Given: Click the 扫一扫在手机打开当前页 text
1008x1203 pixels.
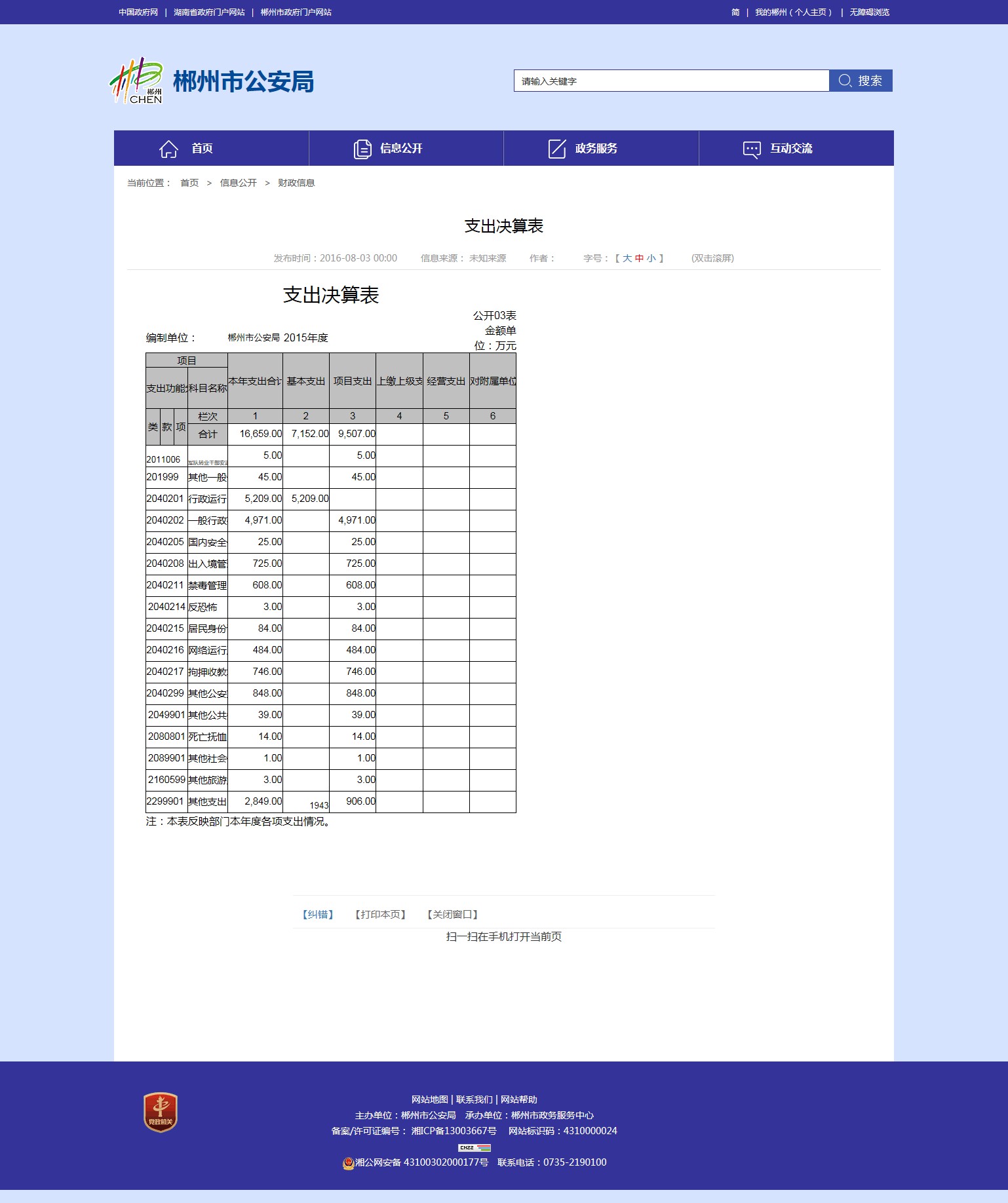Looking at the screenshot, I should click(504, 936).
